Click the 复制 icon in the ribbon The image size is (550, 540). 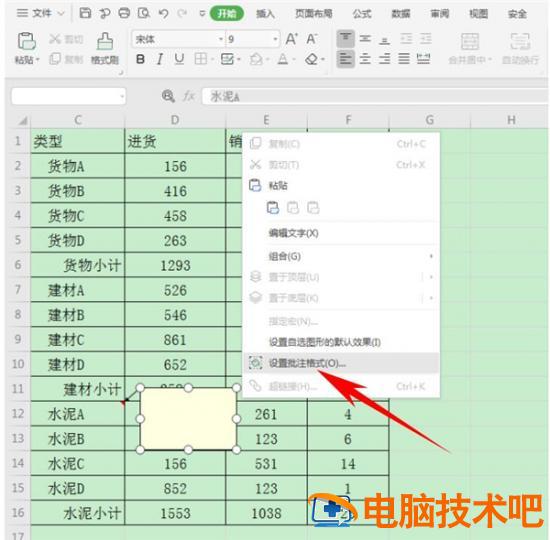click(55, 59)
